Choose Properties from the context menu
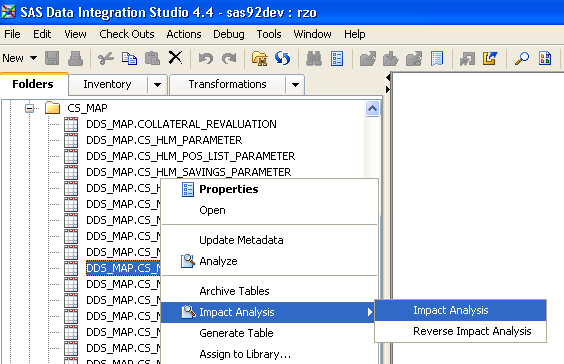The width and height of the screenshot is (564, 364). (270, 189)
